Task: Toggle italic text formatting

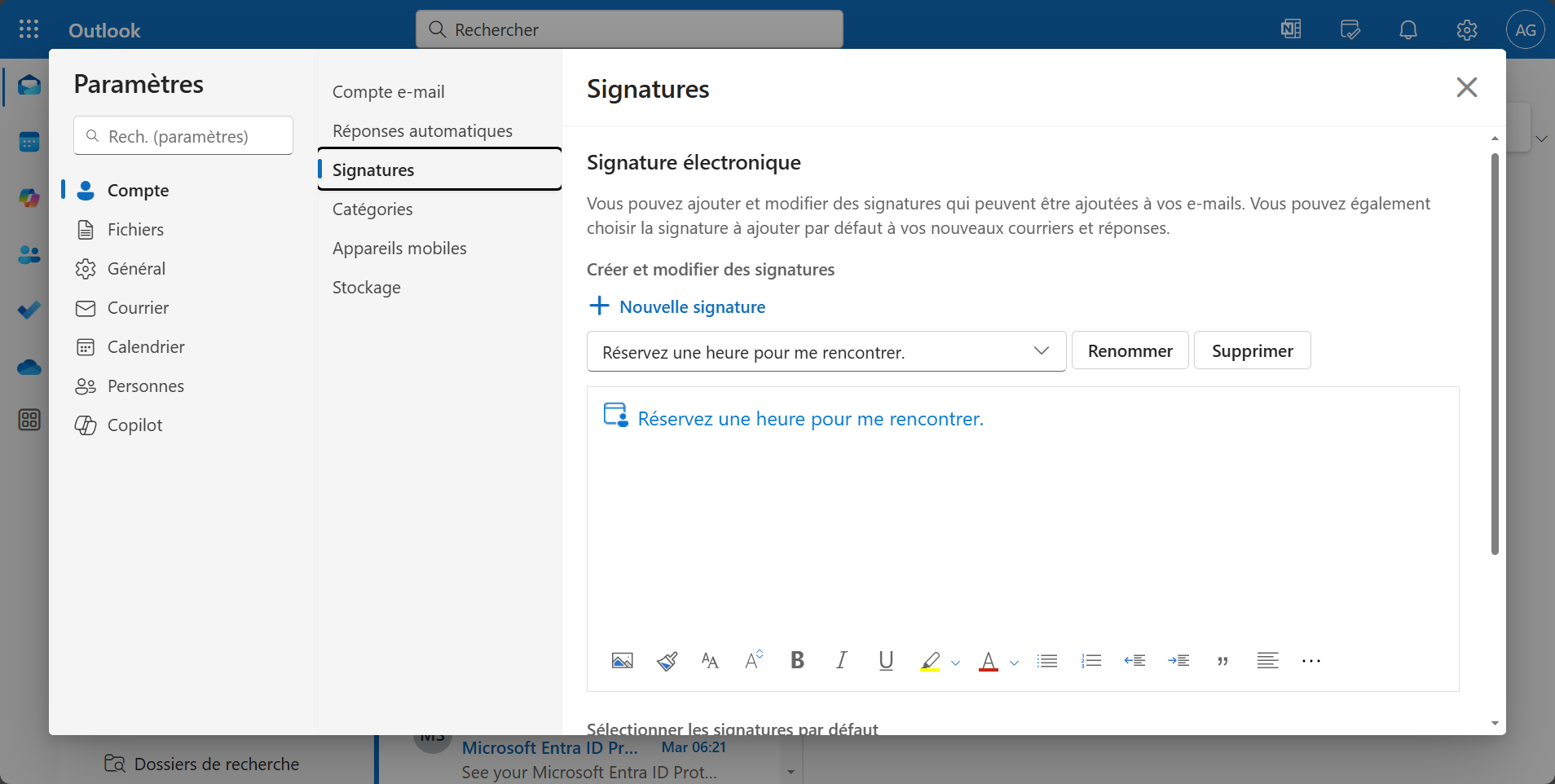Action: [841, 661]
